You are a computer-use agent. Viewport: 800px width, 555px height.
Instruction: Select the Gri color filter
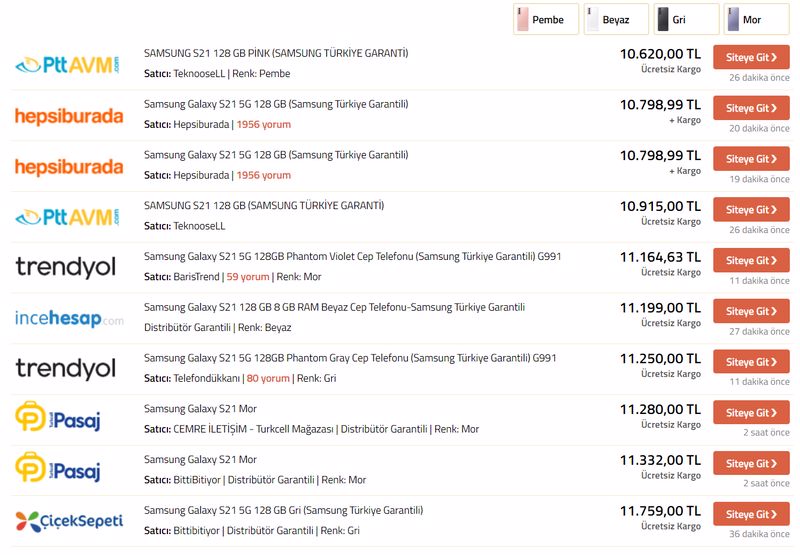tap(686, 19)
